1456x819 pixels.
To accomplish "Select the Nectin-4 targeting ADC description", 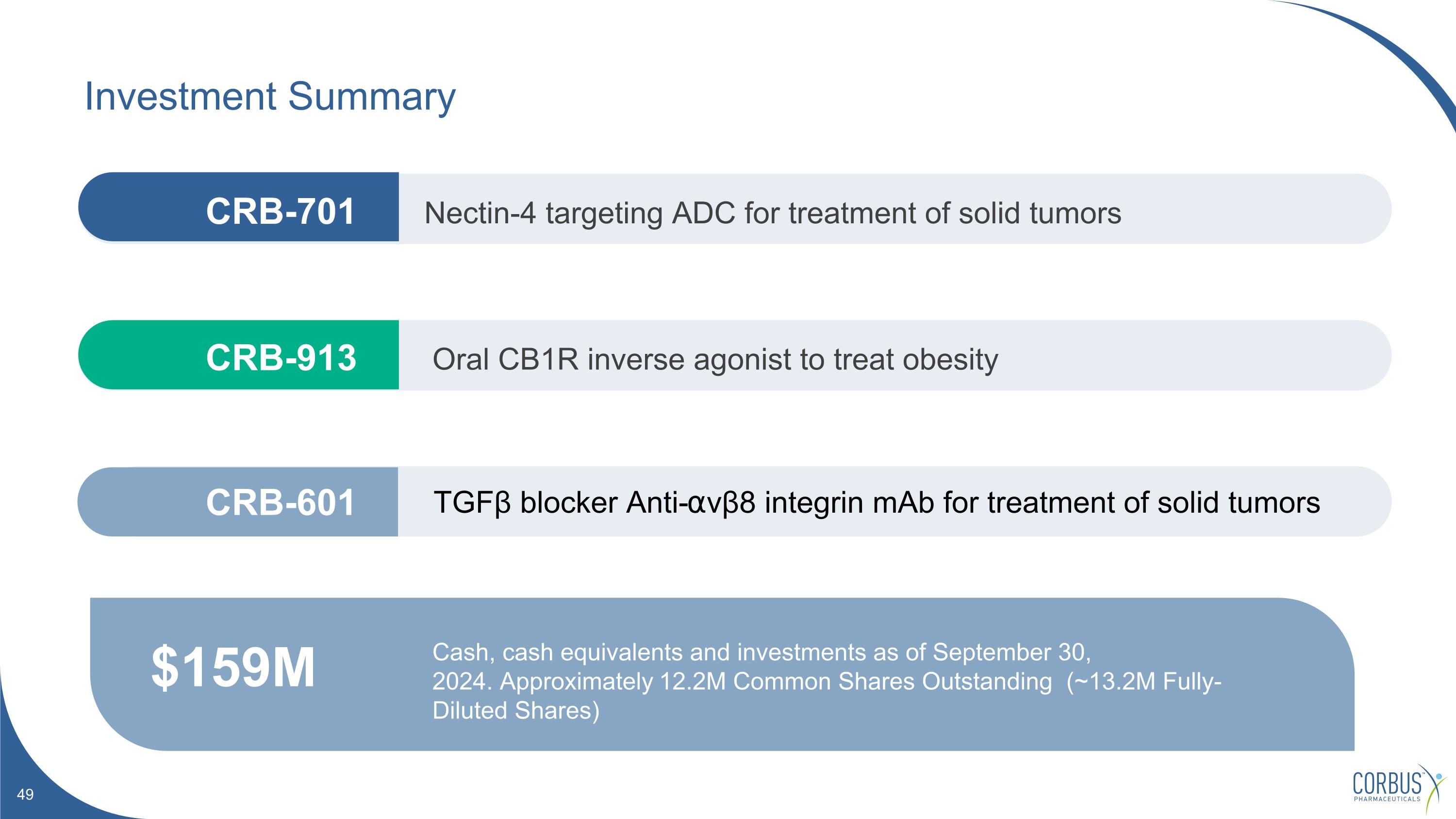I will pyautogui.click(x=773, y=214).
